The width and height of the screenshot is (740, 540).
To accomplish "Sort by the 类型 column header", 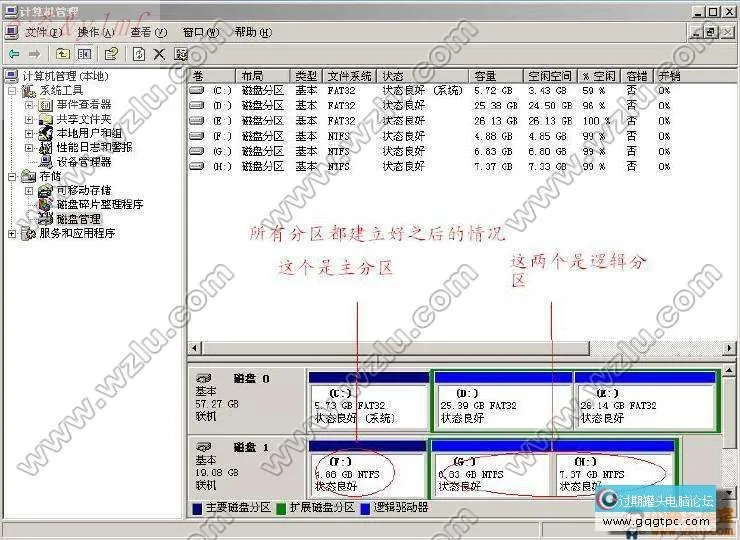I will pyautogui.click(x=306, y=76).
